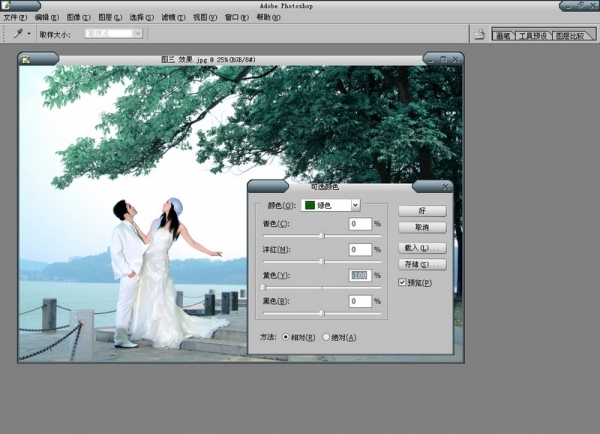Open the 文件(F) menu
Viewport: 600px width, 434px height.
point(15,17)
